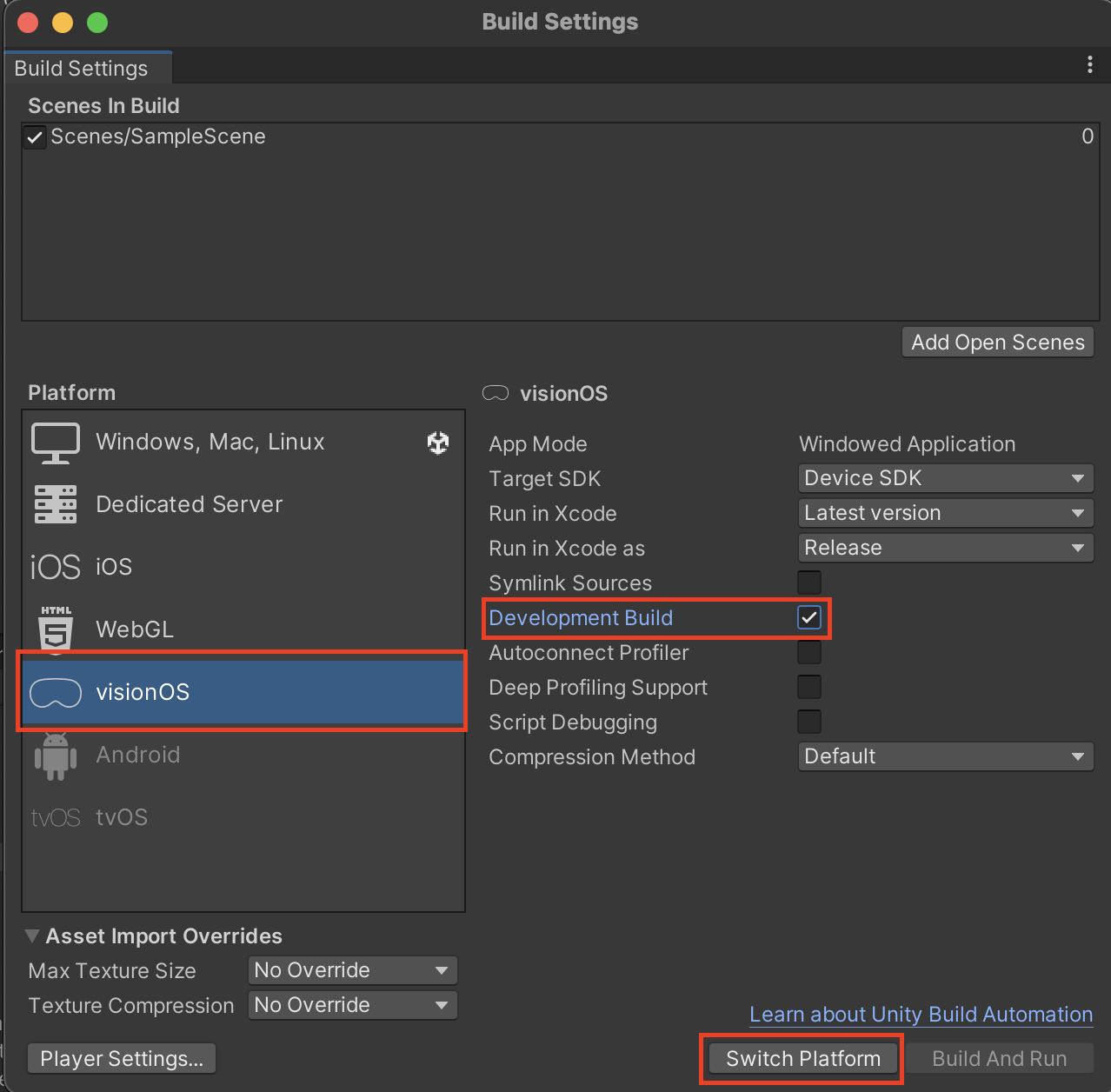Click the Unity active-platform indicator icon
The height and width of the screenshot is (1092, 1111).
(438, 443)
